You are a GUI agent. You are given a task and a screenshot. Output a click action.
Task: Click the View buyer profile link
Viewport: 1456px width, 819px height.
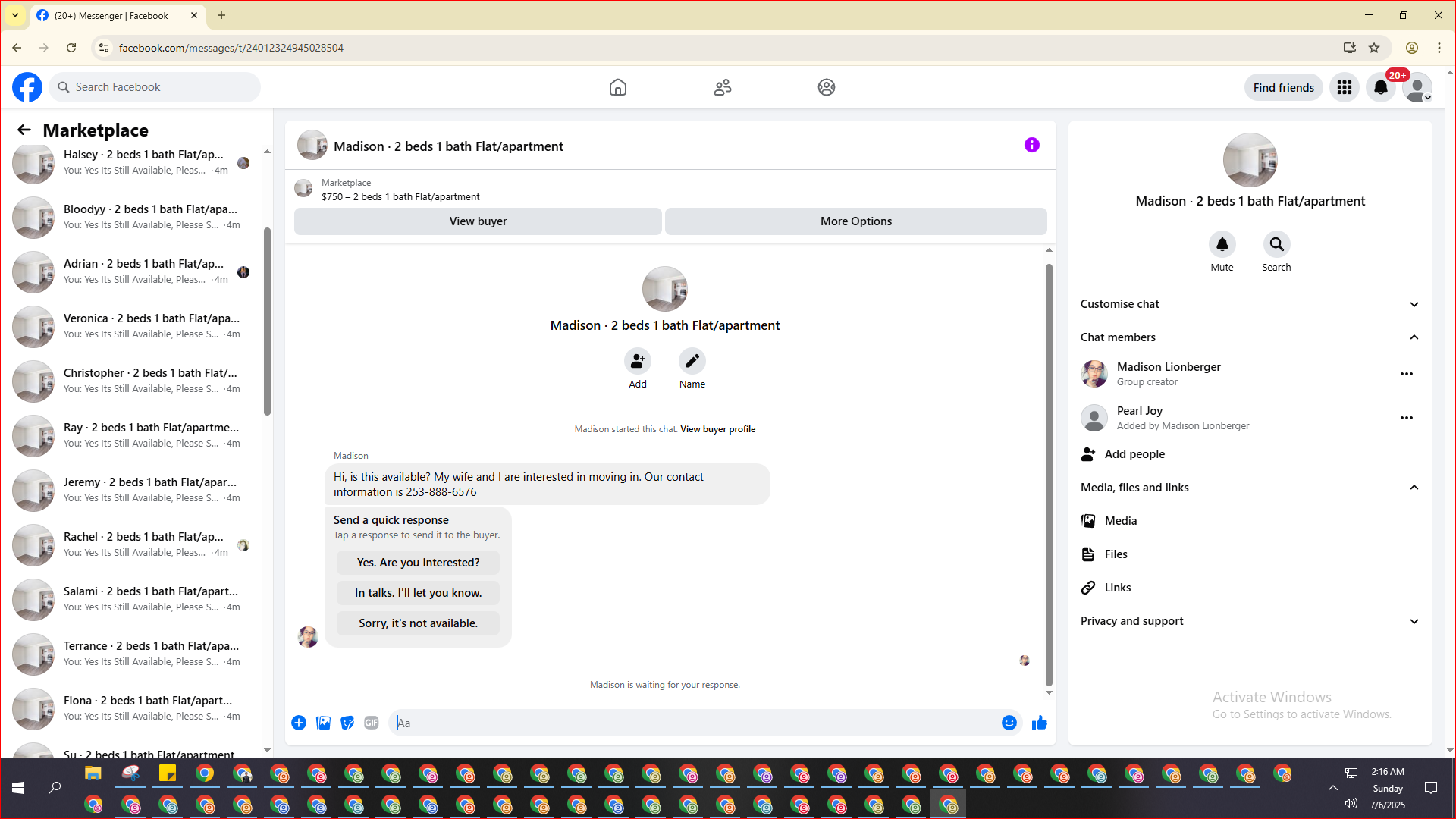click(717, 429)
